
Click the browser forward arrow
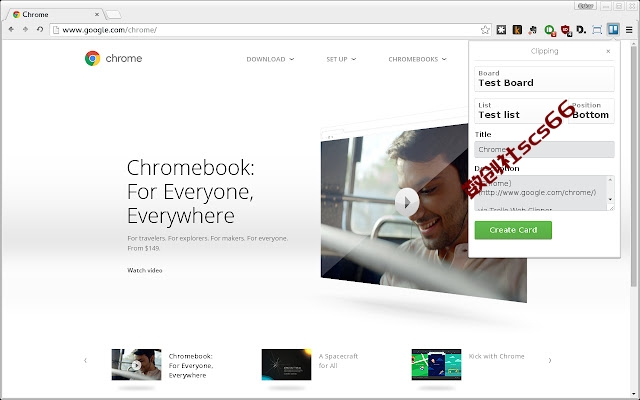25,29
